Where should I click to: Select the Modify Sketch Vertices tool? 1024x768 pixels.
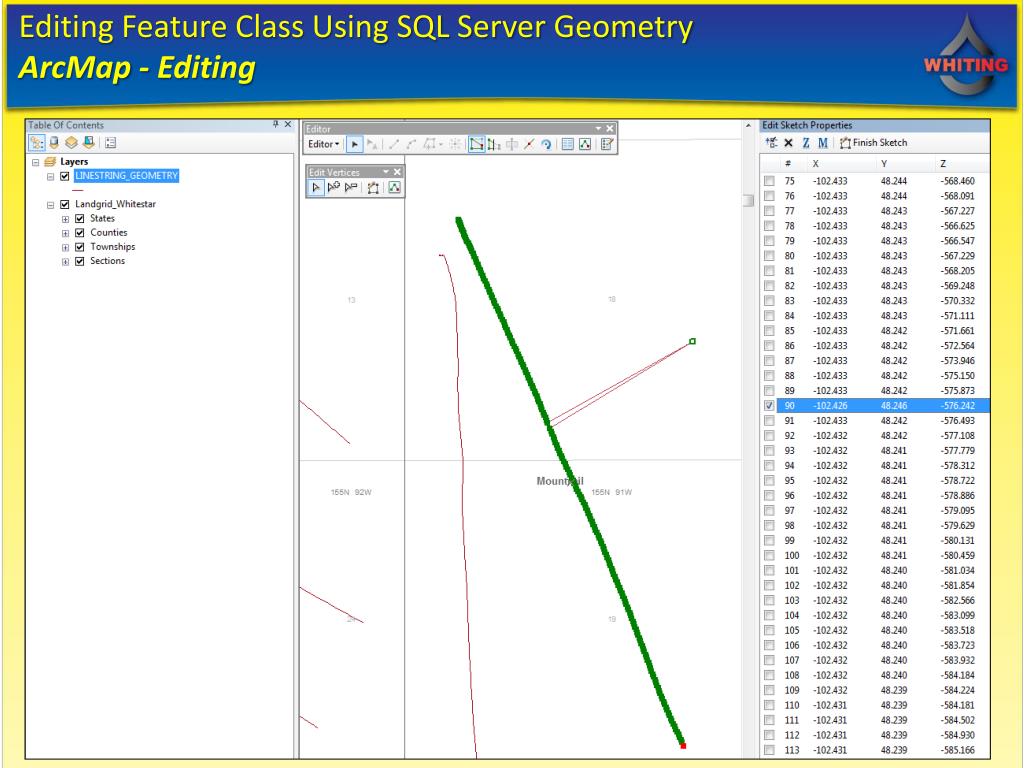coord(315,188)
